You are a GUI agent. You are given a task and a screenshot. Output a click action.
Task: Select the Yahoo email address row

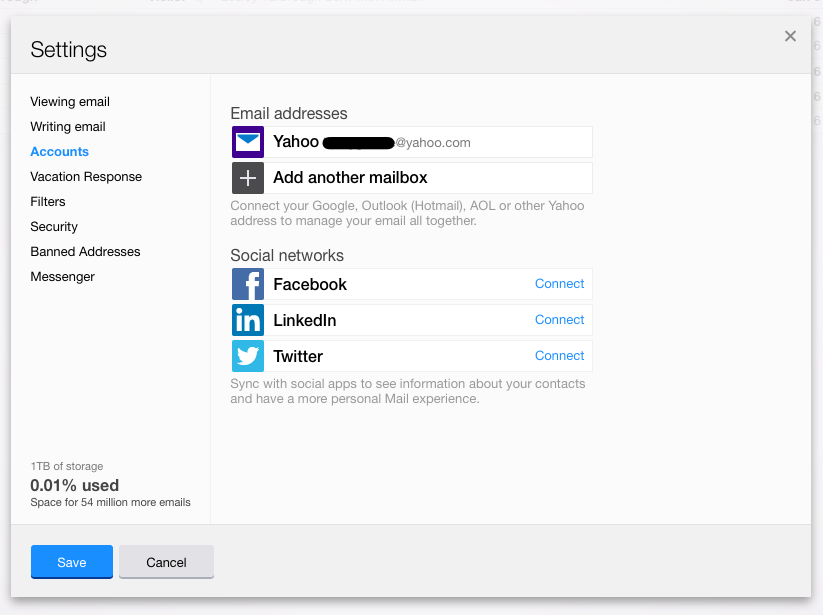430,142
